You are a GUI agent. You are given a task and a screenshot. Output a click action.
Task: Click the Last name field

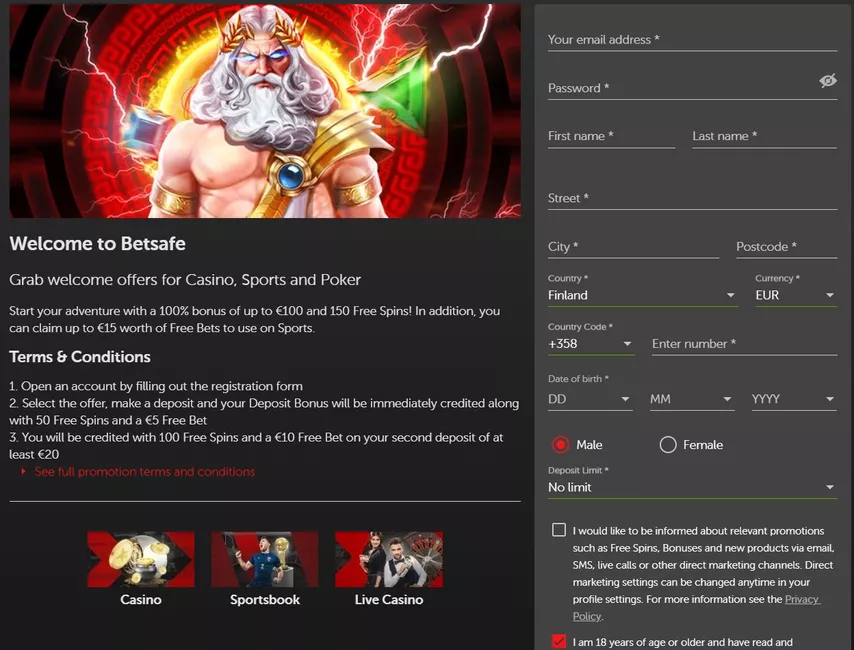(764, 136)
